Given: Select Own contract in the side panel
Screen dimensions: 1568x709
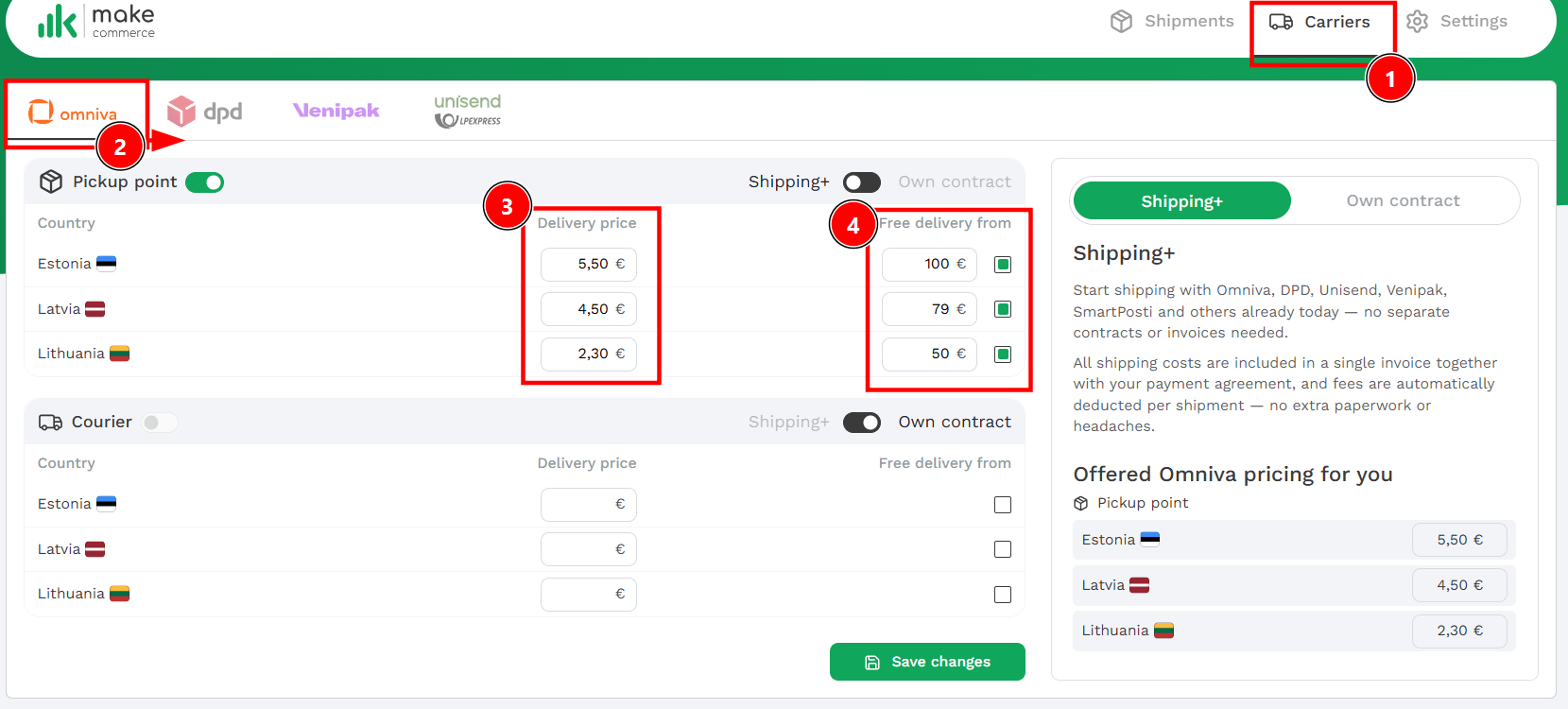Looking at the screenshot, I should pyautogui.click(x=1403, y=200).
